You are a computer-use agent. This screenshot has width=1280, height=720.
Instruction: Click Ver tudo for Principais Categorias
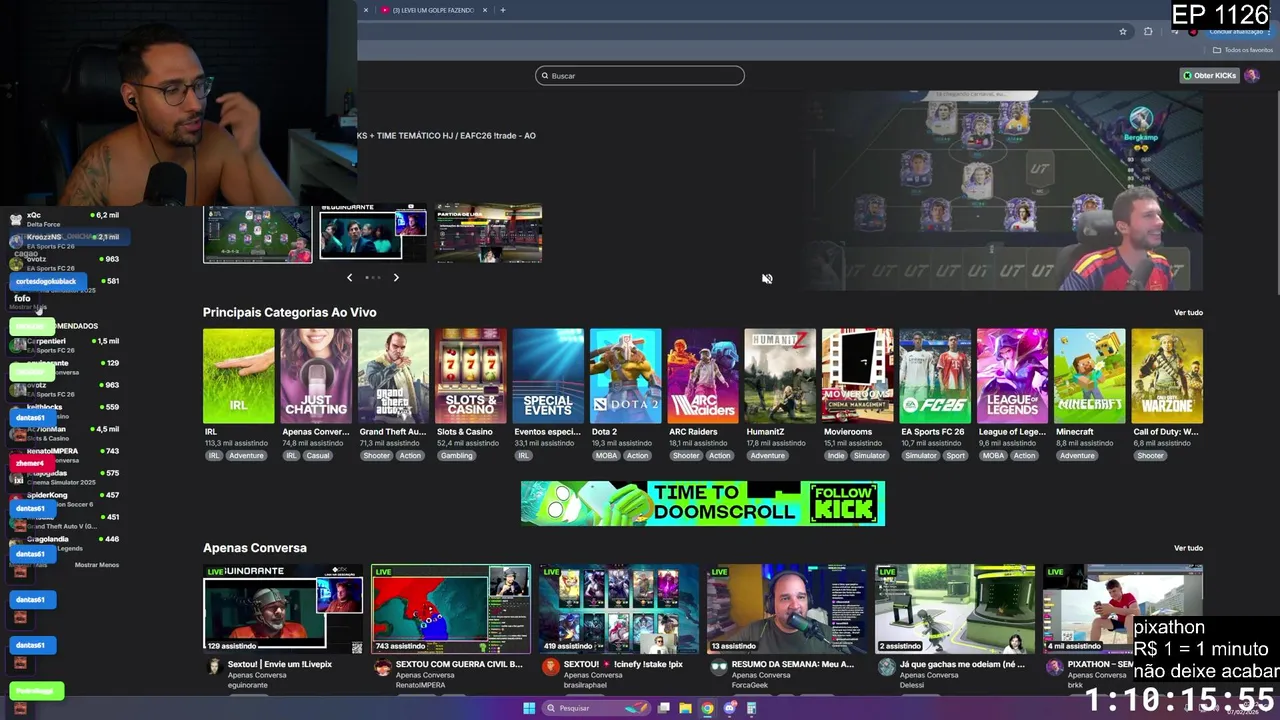tap(1188, 313)
